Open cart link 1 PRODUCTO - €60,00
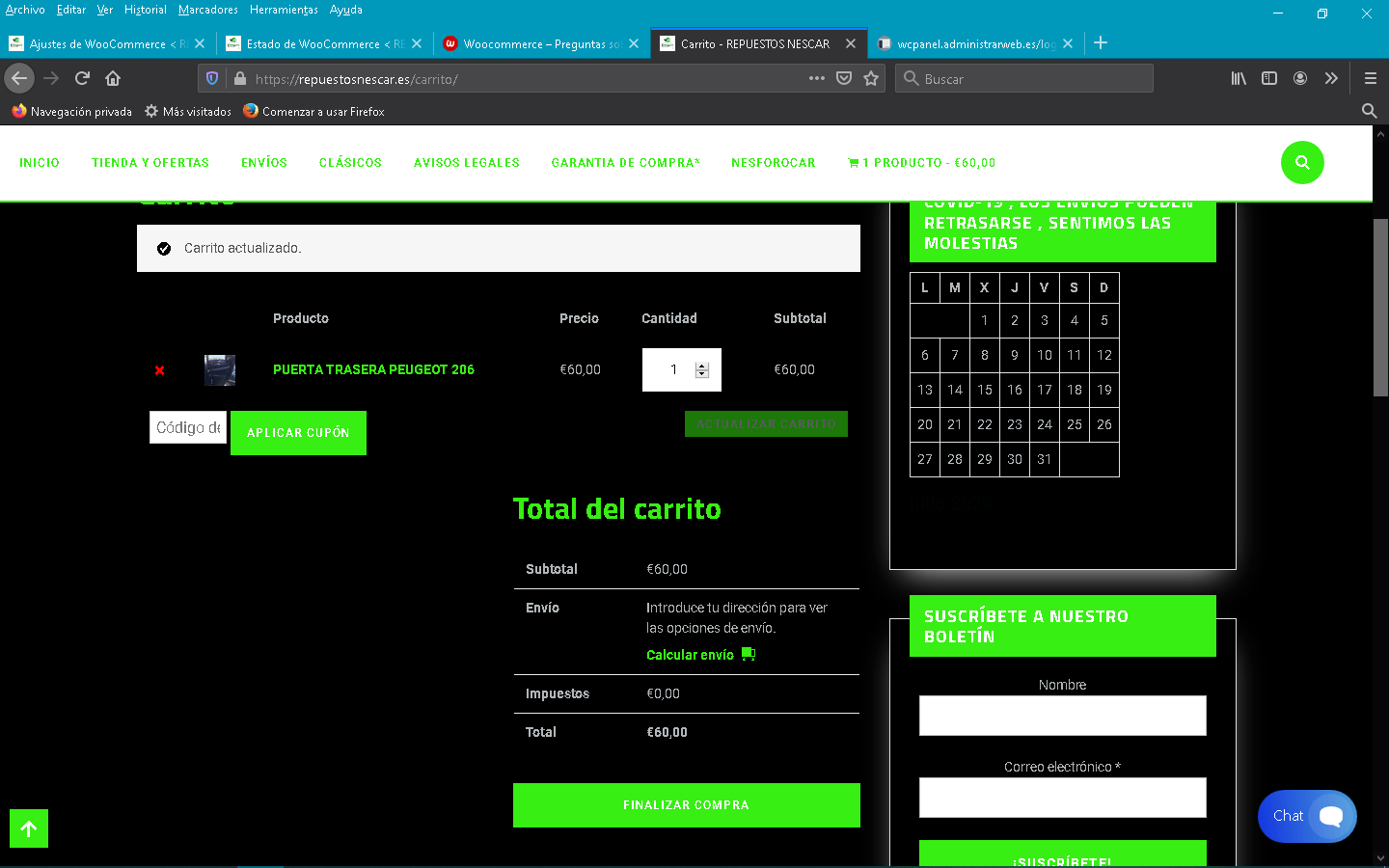The height and width of the screenshot is (868, 1389). pos(922,163)
